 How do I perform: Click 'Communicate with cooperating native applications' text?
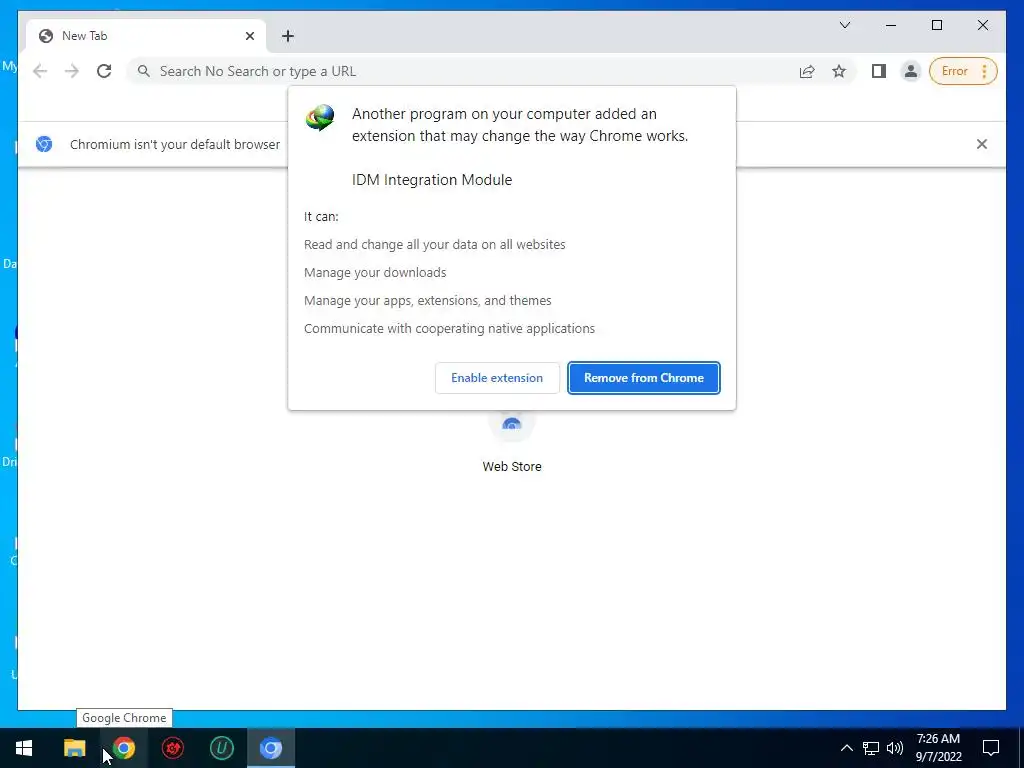(449, 328)
